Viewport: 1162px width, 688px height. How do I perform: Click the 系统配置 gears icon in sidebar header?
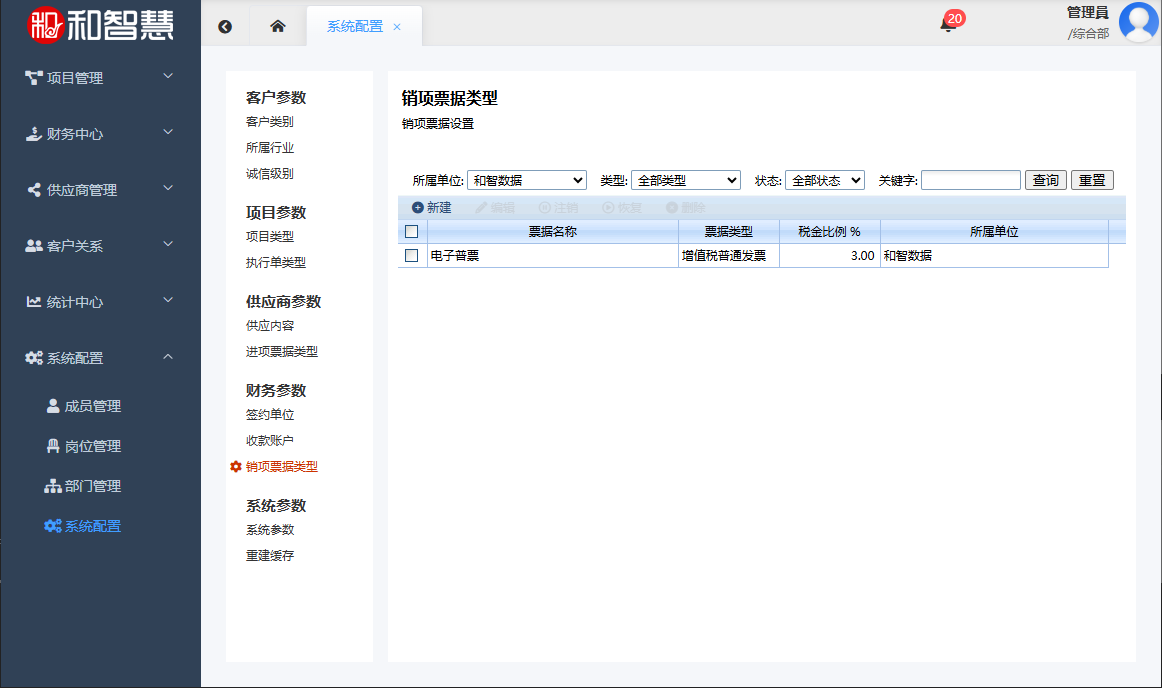pyautogui.click(x=33, y=358)
